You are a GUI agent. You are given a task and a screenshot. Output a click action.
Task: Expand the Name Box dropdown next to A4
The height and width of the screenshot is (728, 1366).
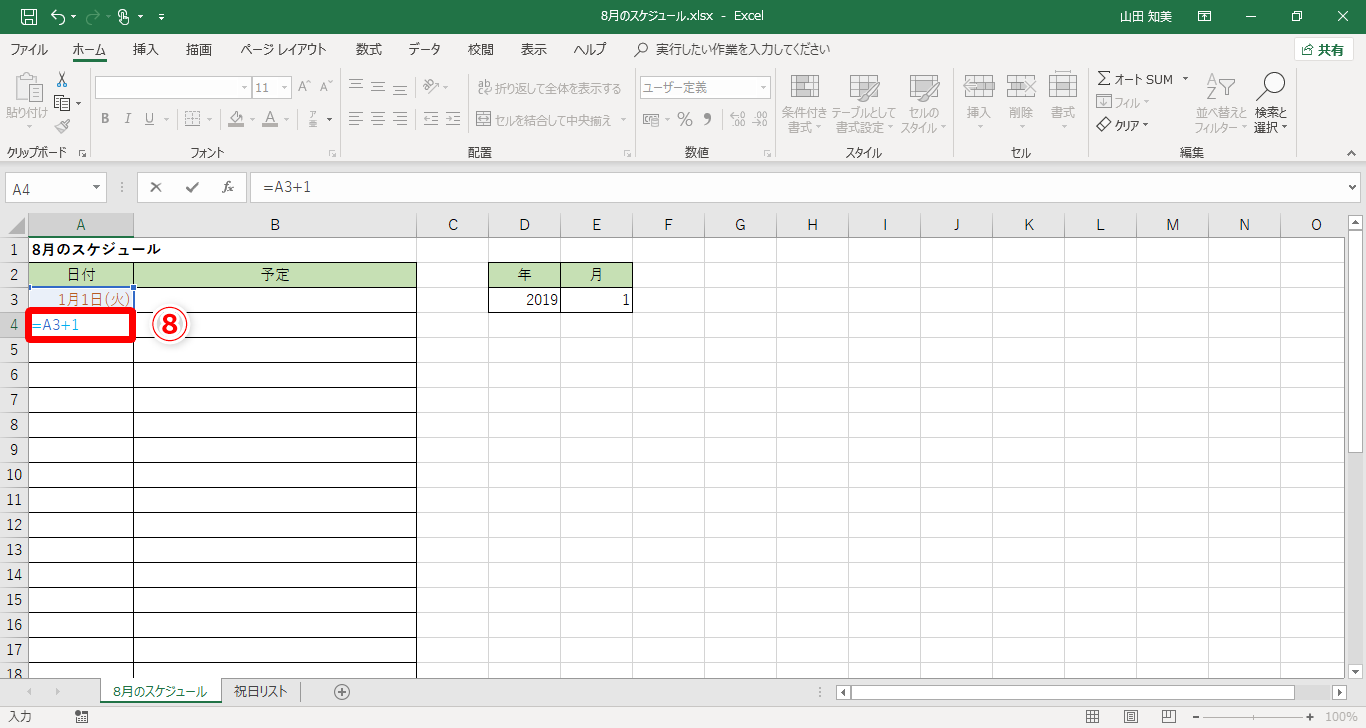coord(97,187)
